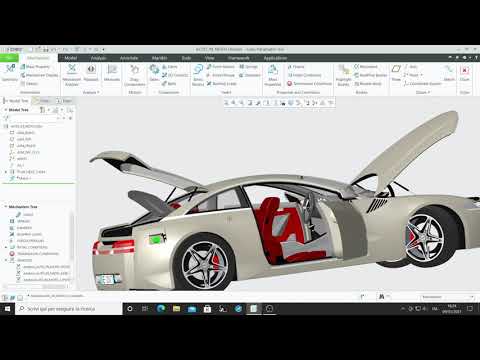Open Microsoft Store from the taskbar
The height and width of the screenshot is (360, 480).
point(207,309)
